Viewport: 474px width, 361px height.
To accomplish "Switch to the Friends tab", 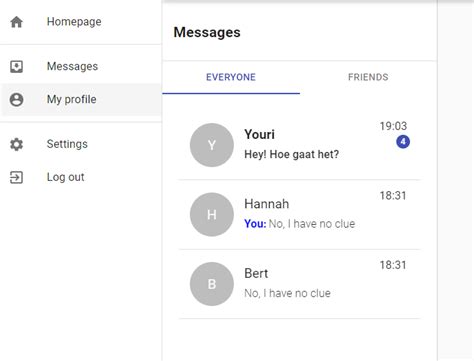I will pos(368,77).
